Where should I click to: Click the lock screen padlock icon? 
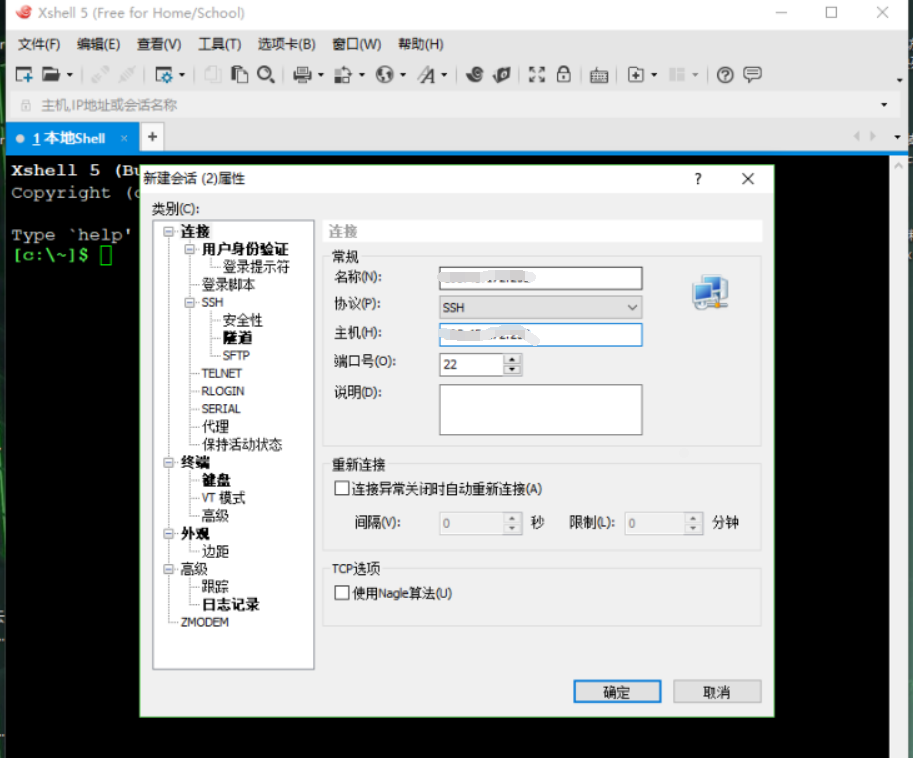tap(563, 74)
